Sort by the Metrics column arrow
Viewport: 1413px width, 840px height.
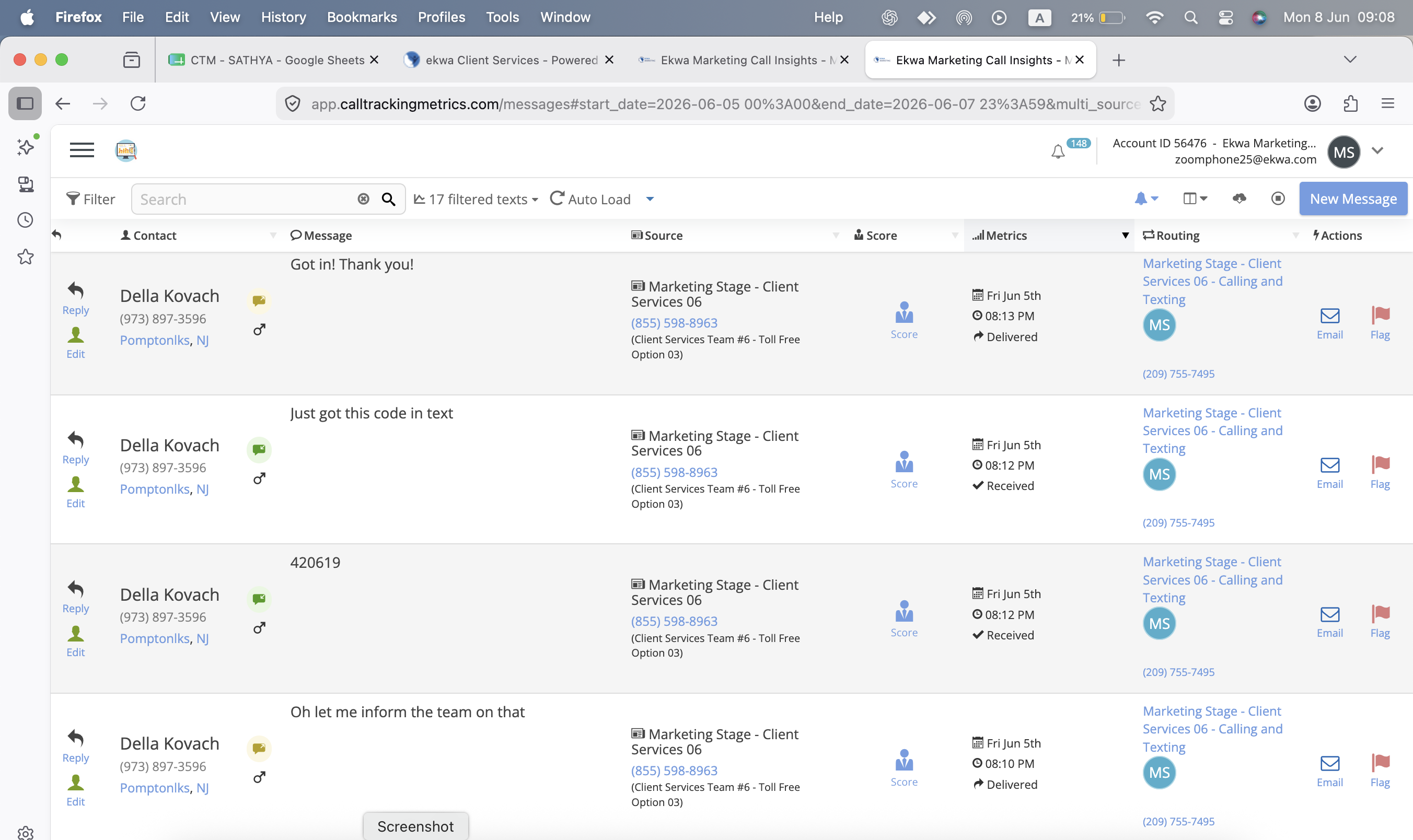click(1125, 236)
